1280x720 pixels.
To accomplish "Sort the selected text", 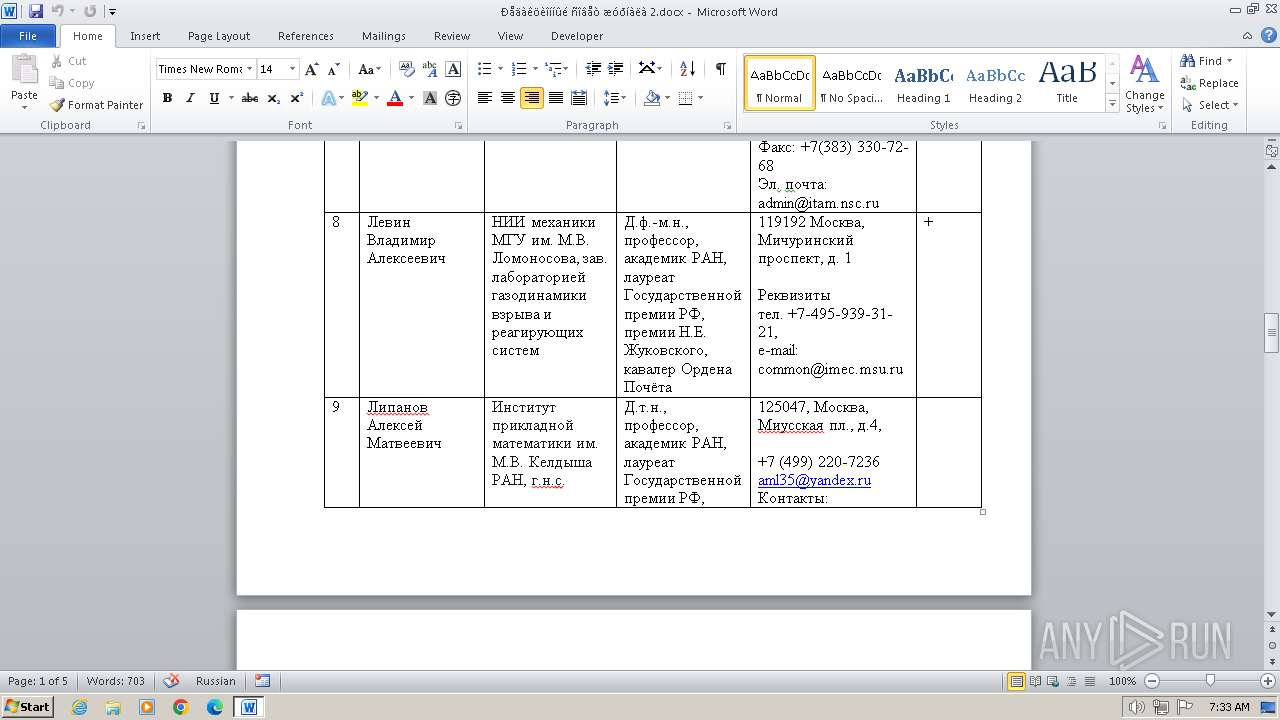I will 687,69.
